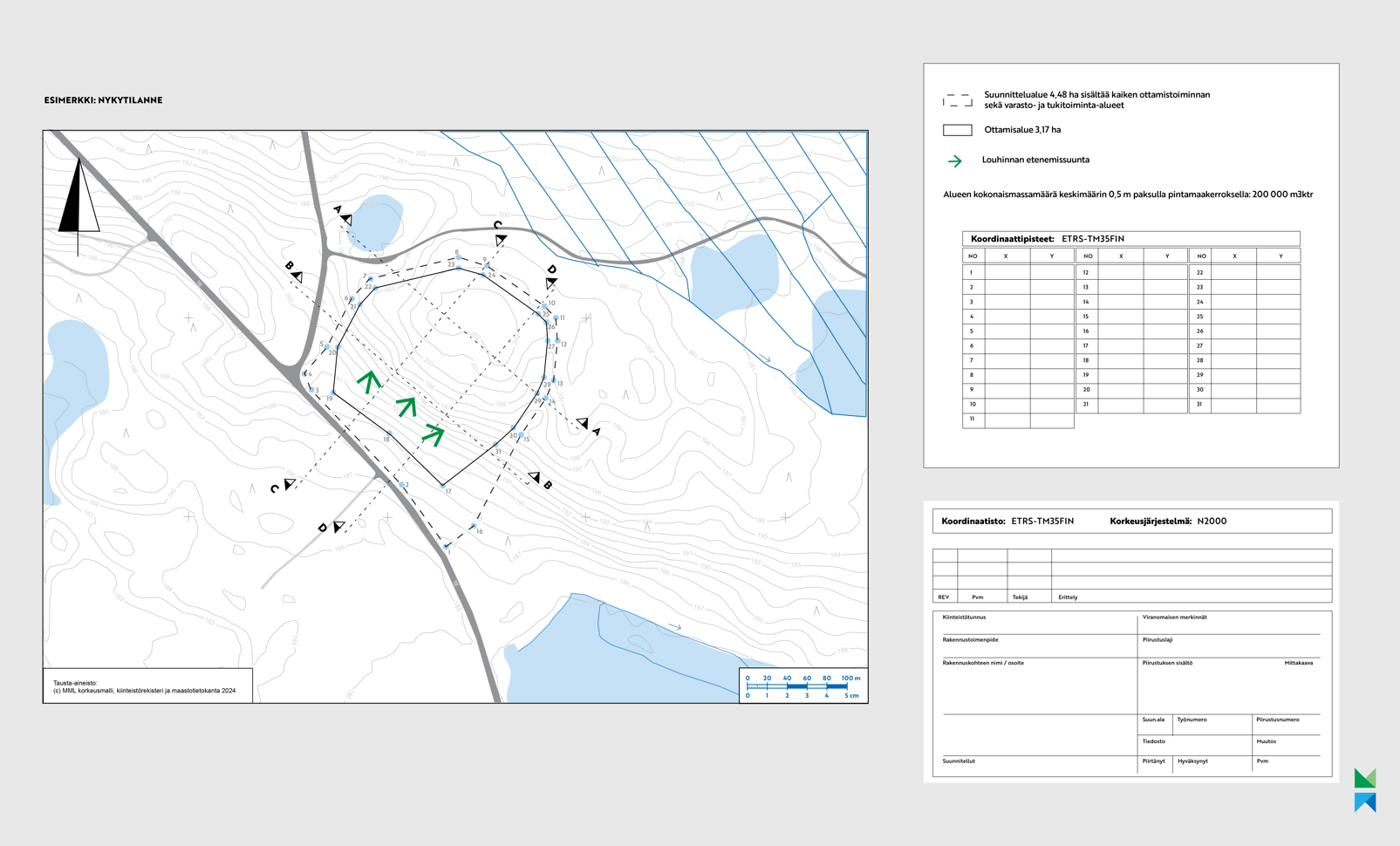The height and width of the screenshot is (846, 1400).
Task: Click the north arrow symbol on the map
Action: [x=79, y=206]
